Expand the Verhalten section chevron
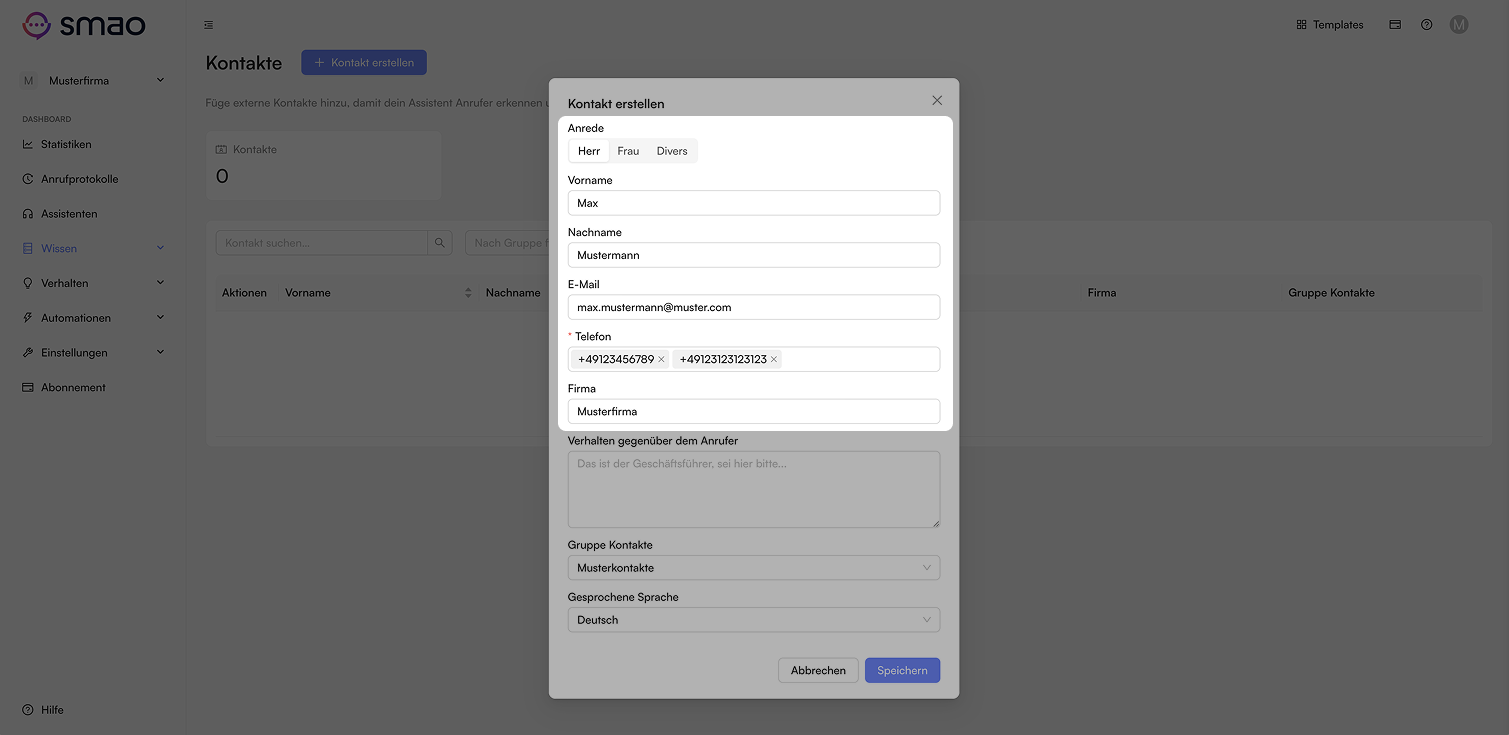 160,283
